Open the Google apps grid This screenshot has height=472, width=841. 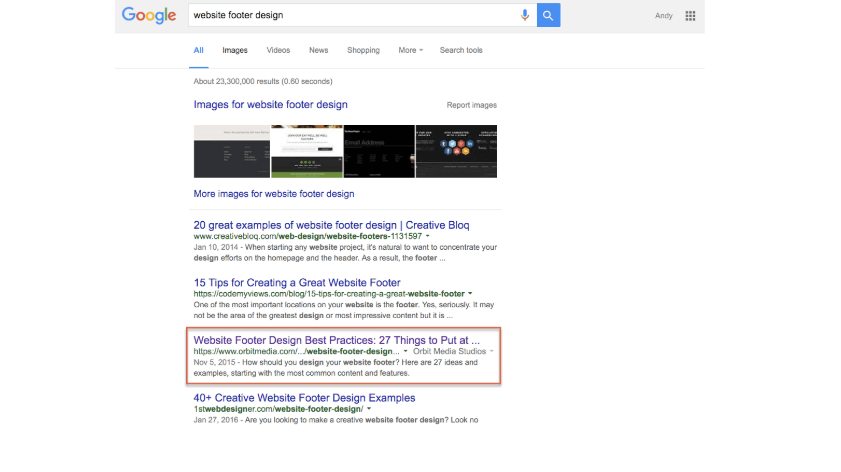(x=690, y=16)
